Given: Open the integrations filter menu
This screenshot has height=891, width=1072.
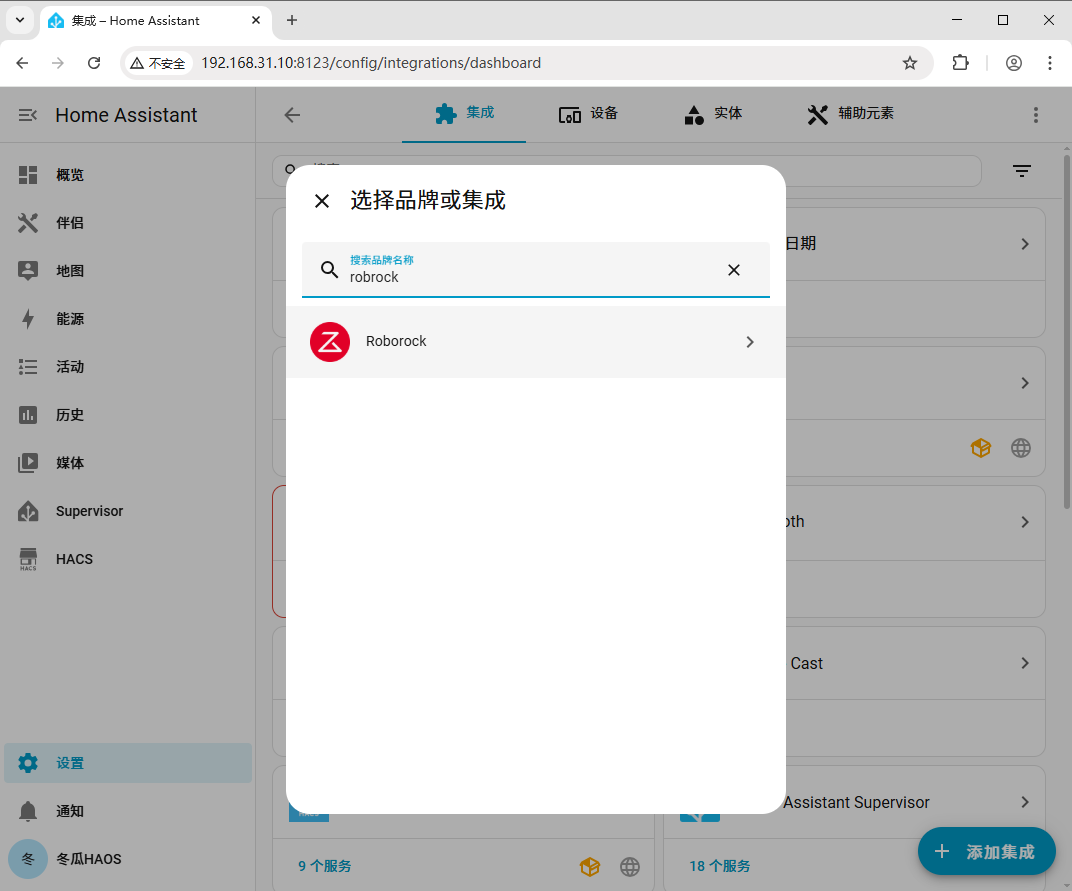Looking at the screenshot, I should 1021,171.
